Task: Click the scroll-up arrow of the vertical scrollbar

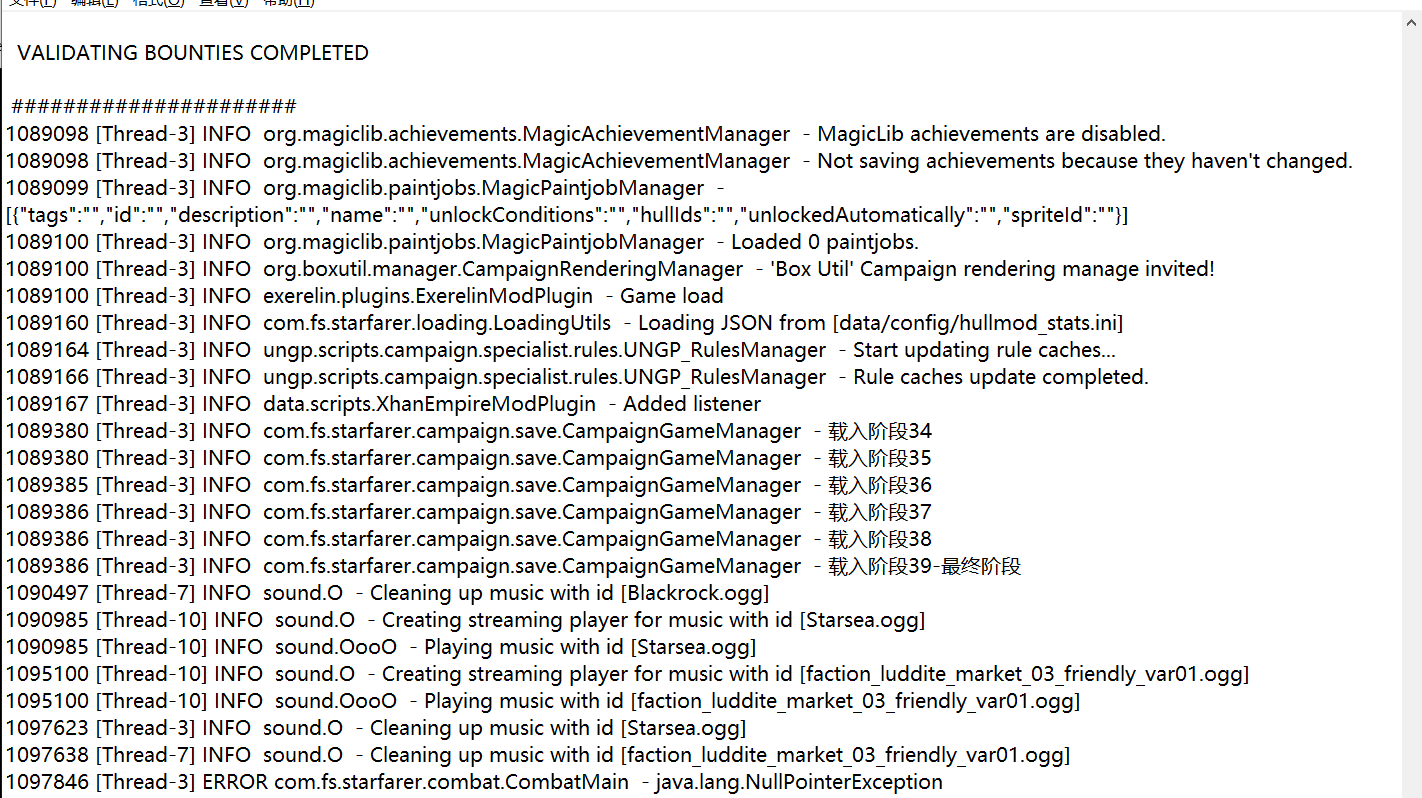Action: [x=1411, y=22]
